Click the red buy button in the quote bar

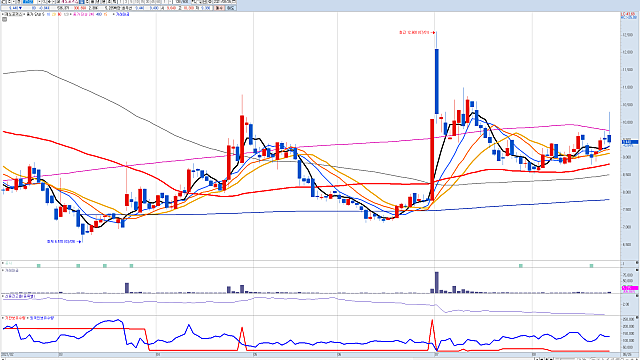pyautogui.click(x=220, y=8)
